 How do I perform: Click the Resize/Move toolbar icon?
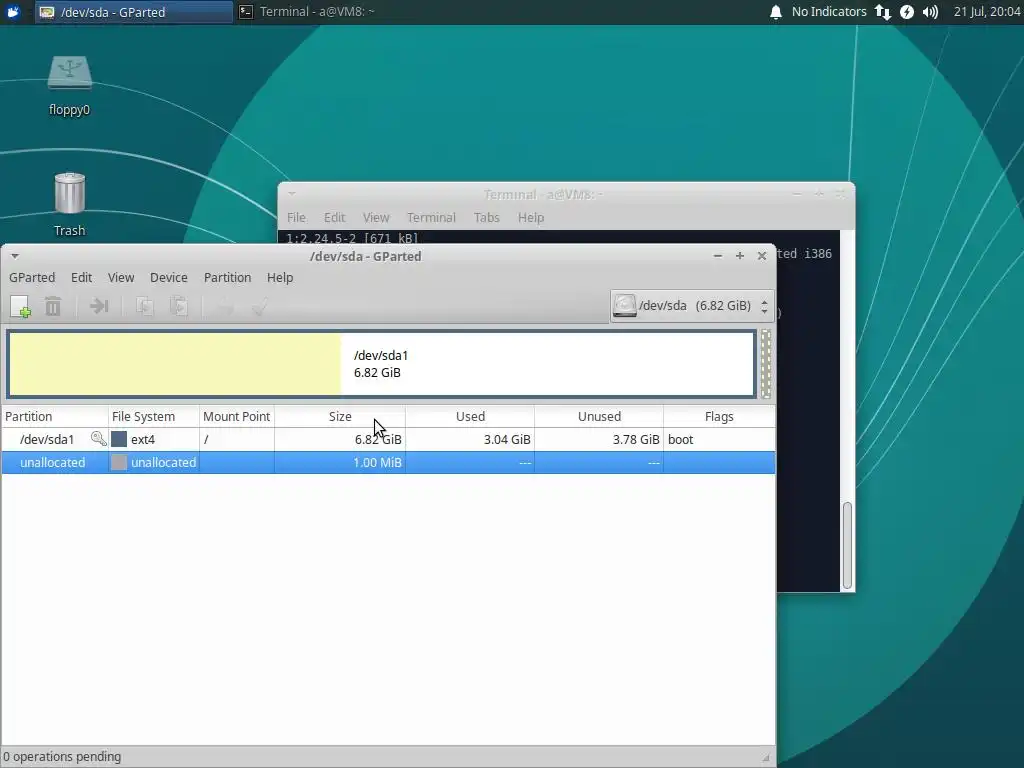pos(99,306)
